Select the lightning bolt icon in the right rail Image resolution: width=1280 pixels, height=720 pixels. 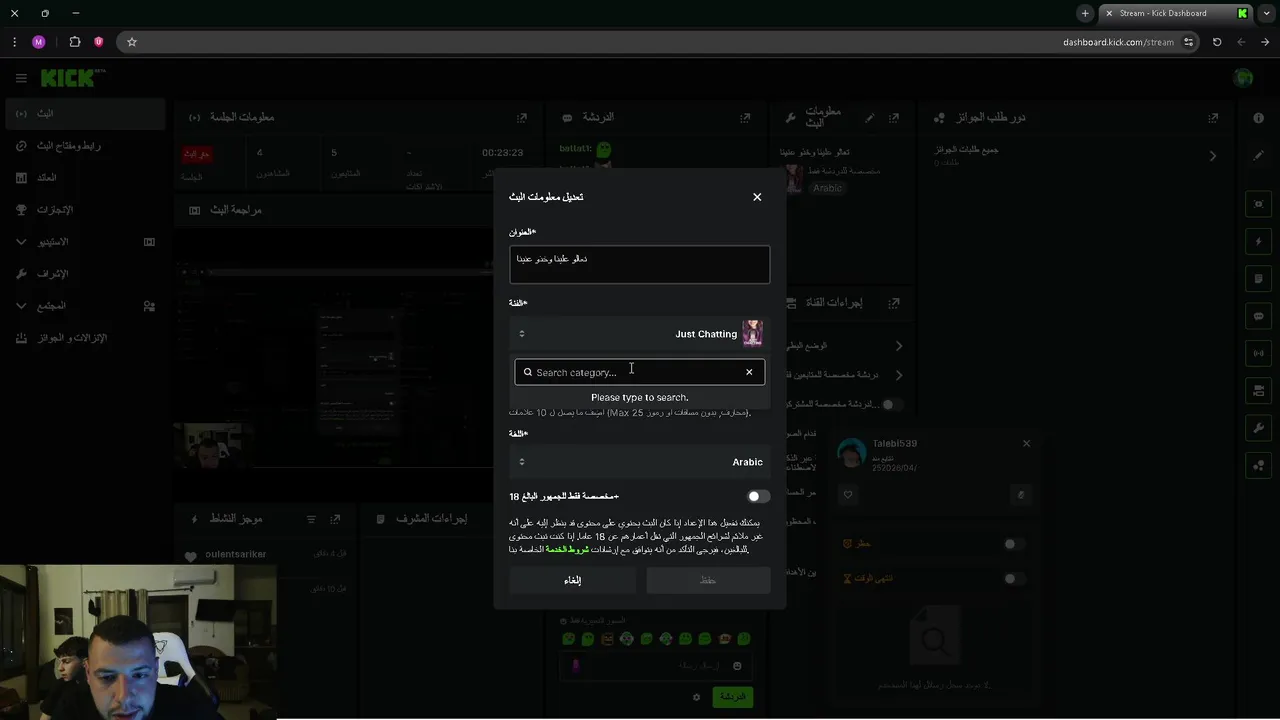[x=1258, y=242]
